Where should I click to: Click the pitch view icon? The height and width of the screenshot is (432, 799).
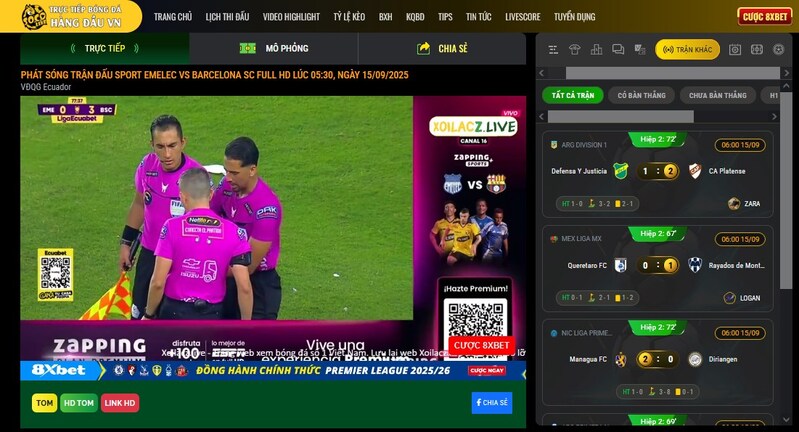pos(757,49)
